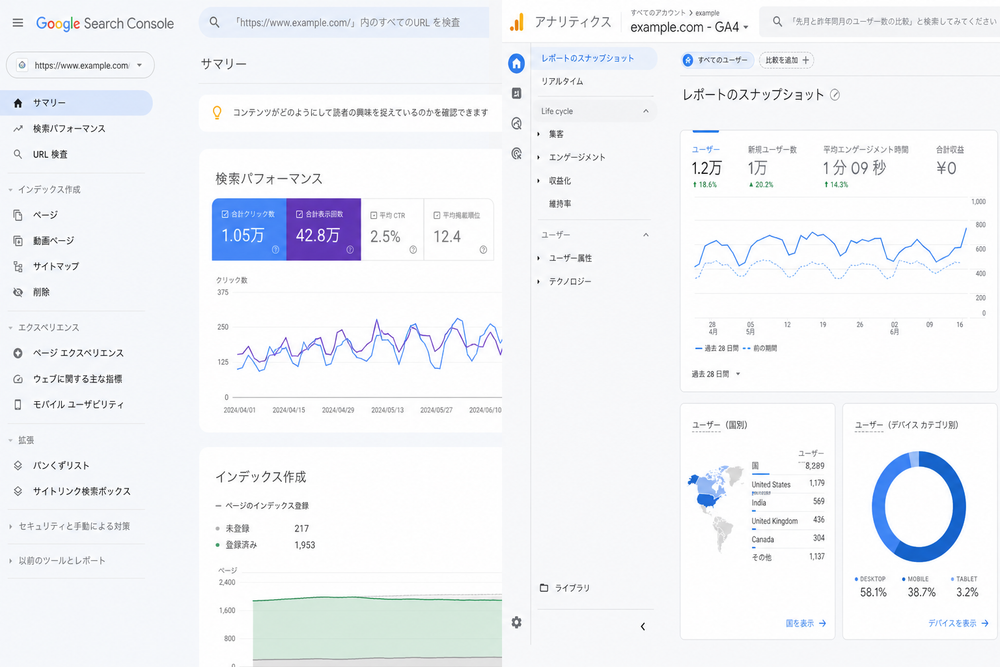1000x667 pixels.
Task: Open the Analytics reports icon in rail
Action: [517, 93]
